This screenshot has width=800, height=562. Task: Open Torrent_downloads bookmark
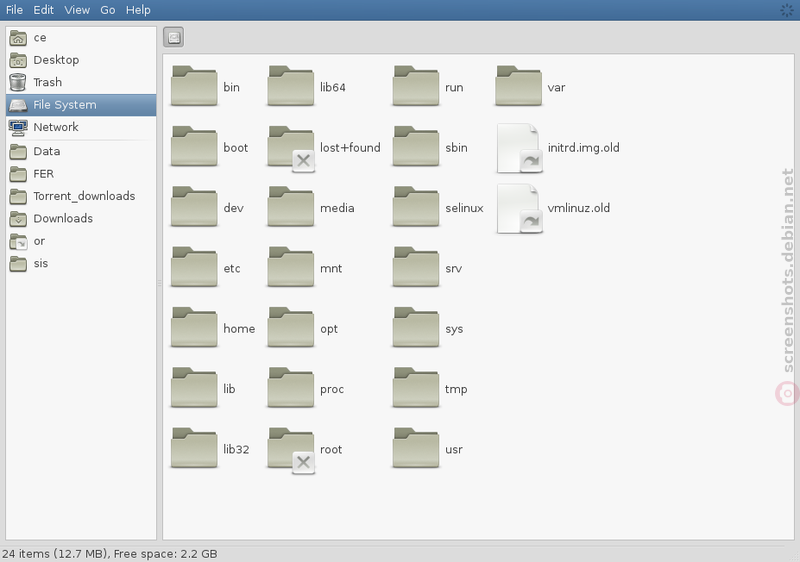pos(81,196)
